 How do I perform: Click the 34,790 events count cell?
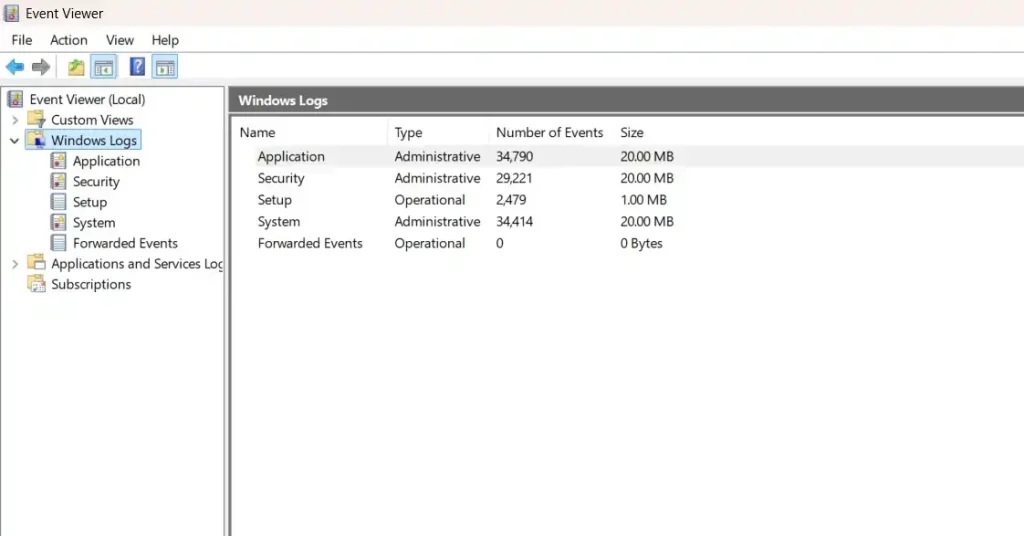514,156
